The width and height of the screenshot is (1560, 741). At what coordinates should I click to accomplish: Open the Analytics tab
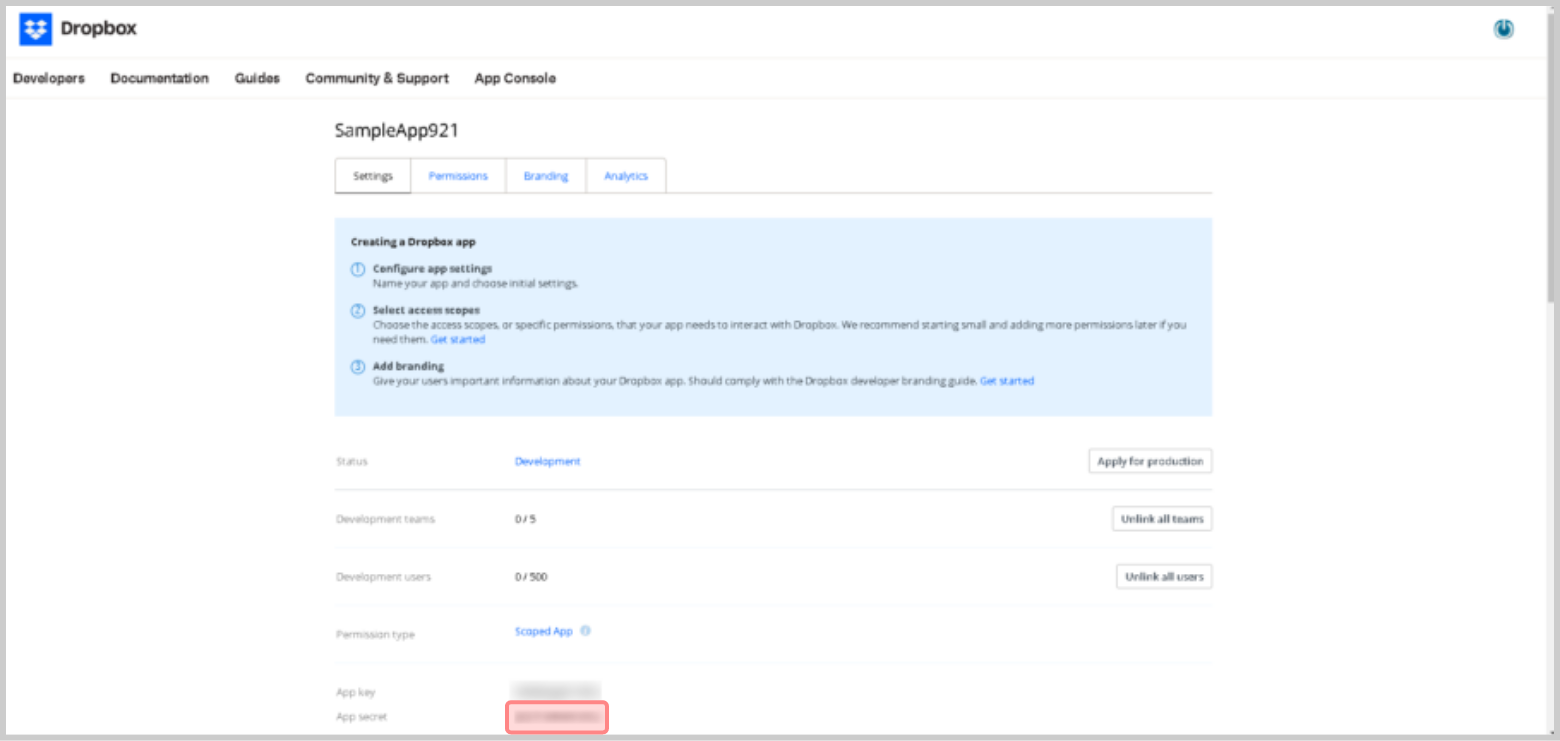[625, 176]
